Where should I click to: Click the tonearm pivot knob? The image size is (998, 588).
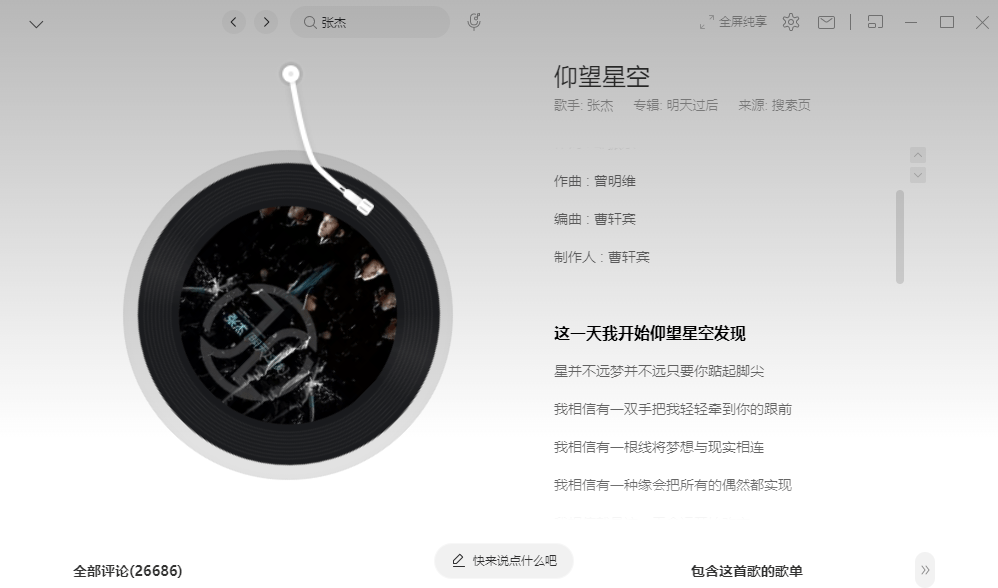(x=291, y=74)
